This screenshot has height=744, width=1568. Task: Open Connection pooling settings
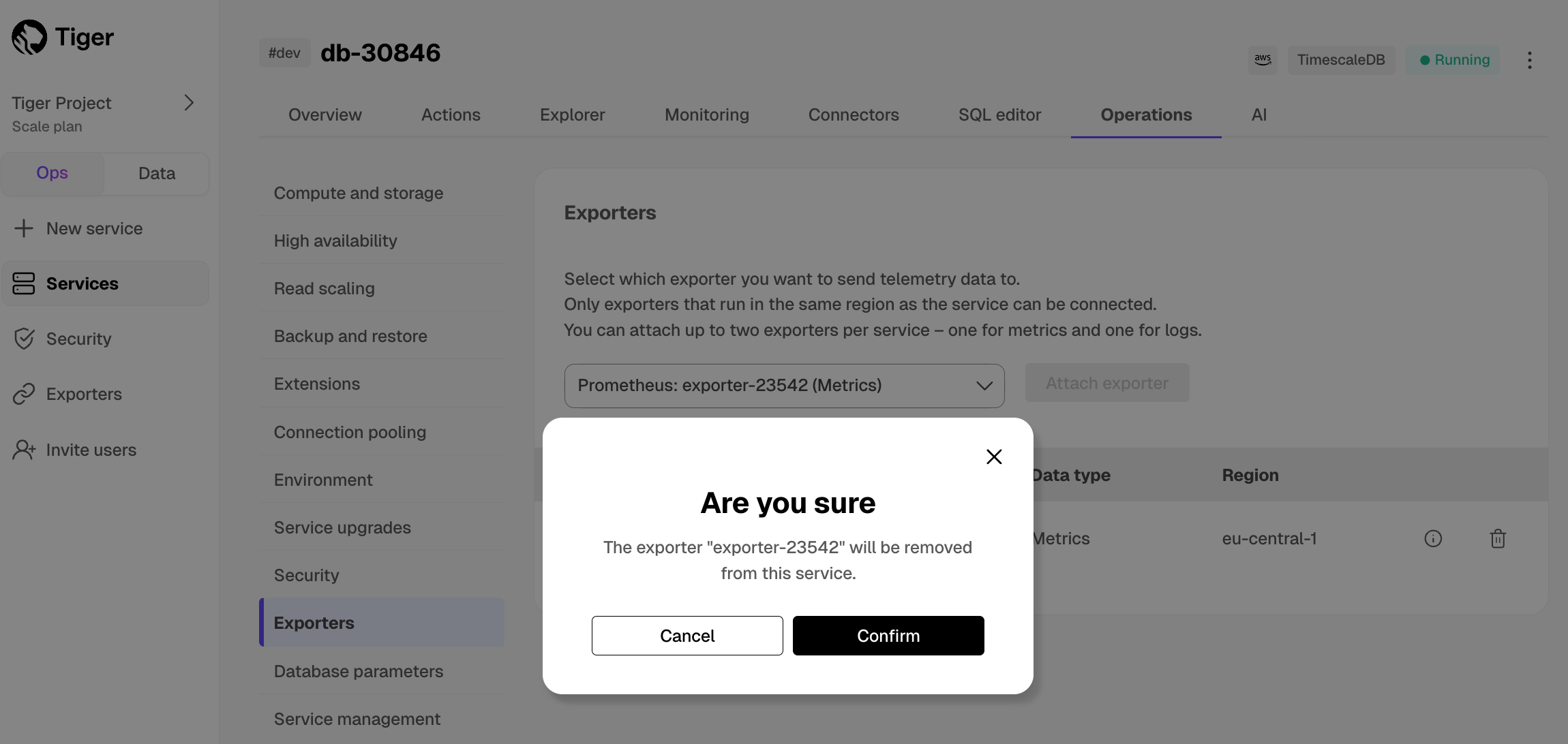click(350, 432)
